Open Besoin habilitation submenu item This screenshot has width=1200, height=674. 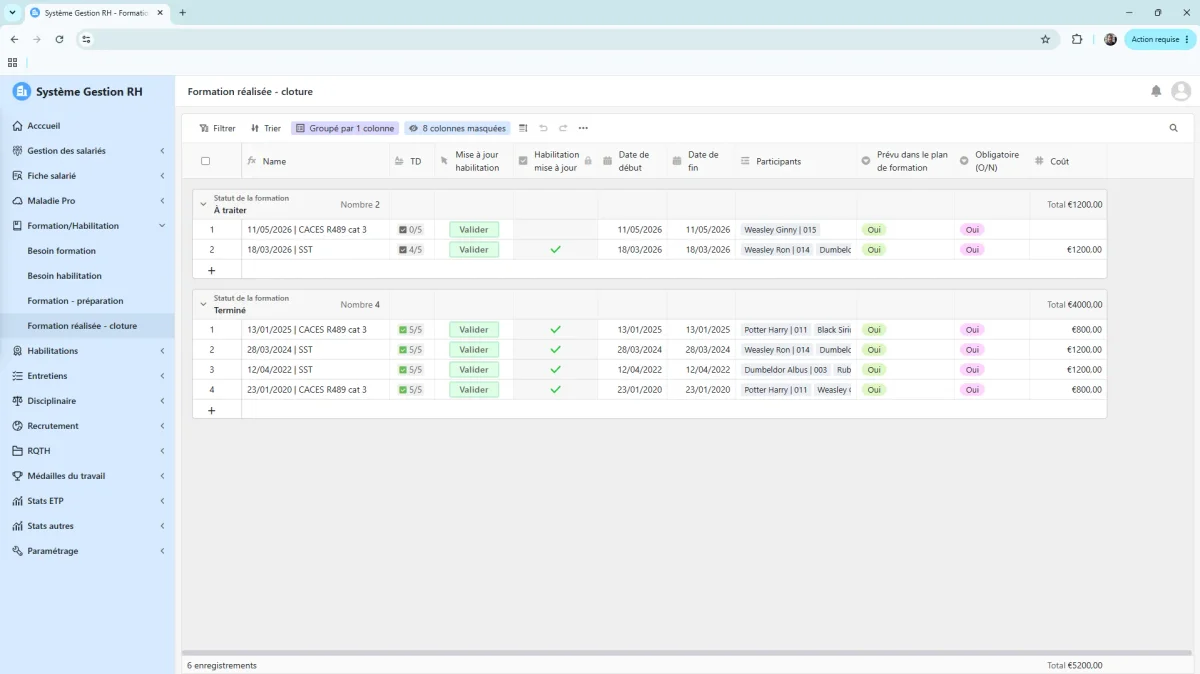tap(64, 276)
